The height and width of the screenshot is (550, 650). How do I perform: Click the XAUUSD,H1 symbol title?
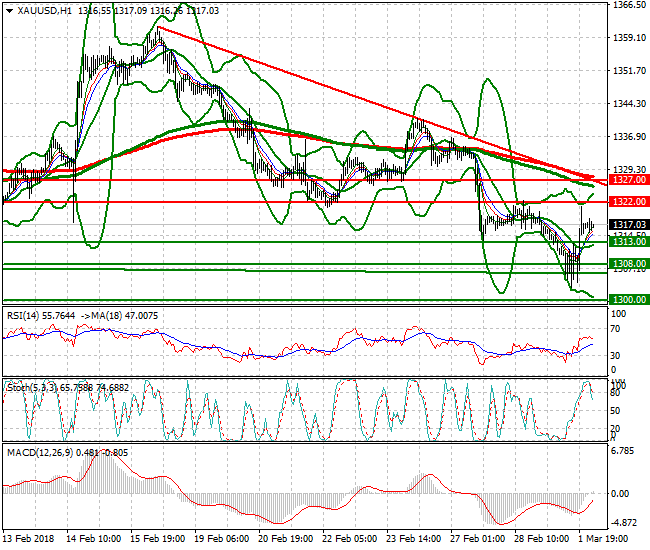[x=45, y=11]
